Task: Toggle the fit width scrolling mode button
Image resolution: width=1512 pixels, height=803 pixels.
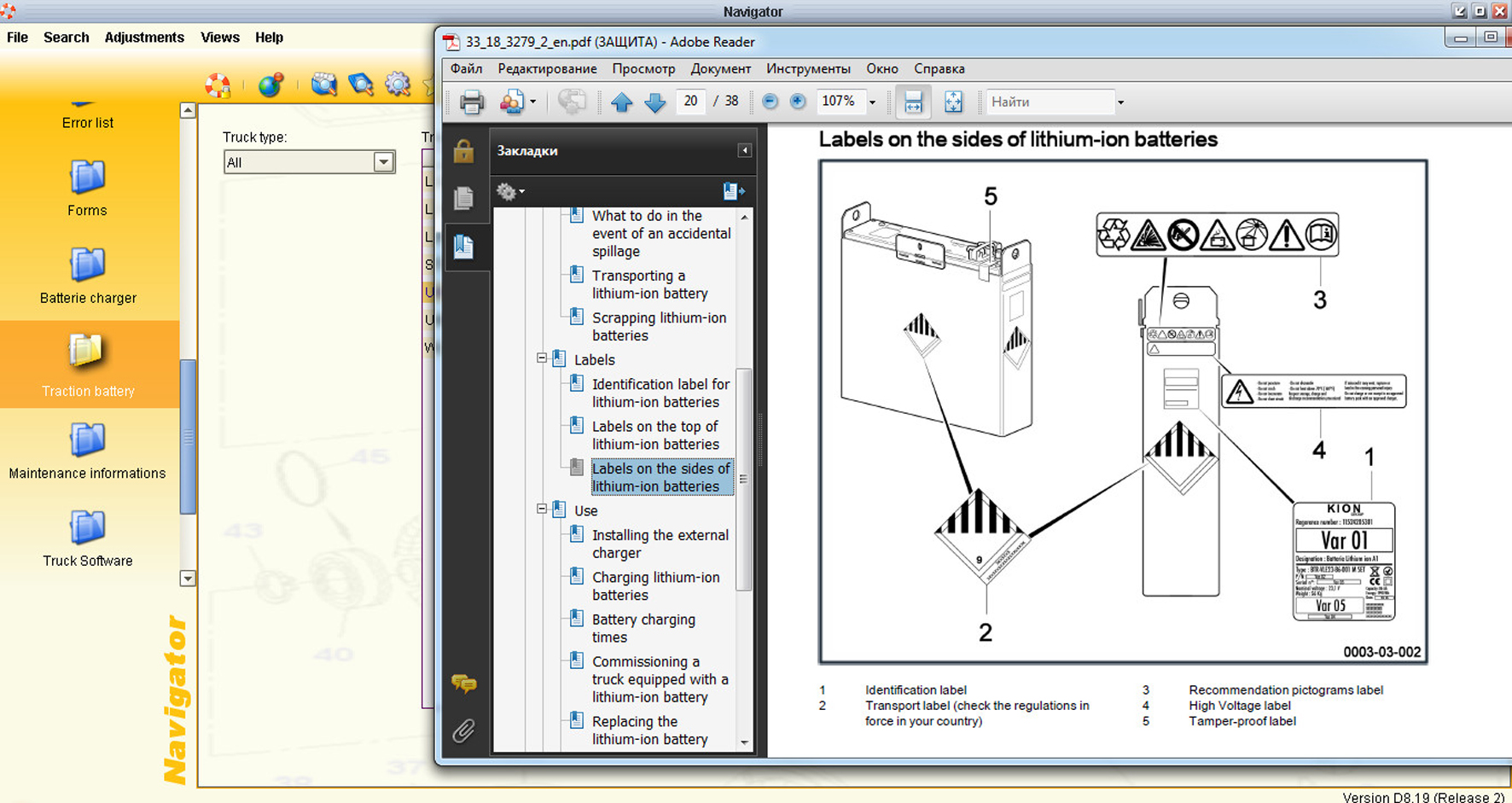Action: tap(913, 102)
